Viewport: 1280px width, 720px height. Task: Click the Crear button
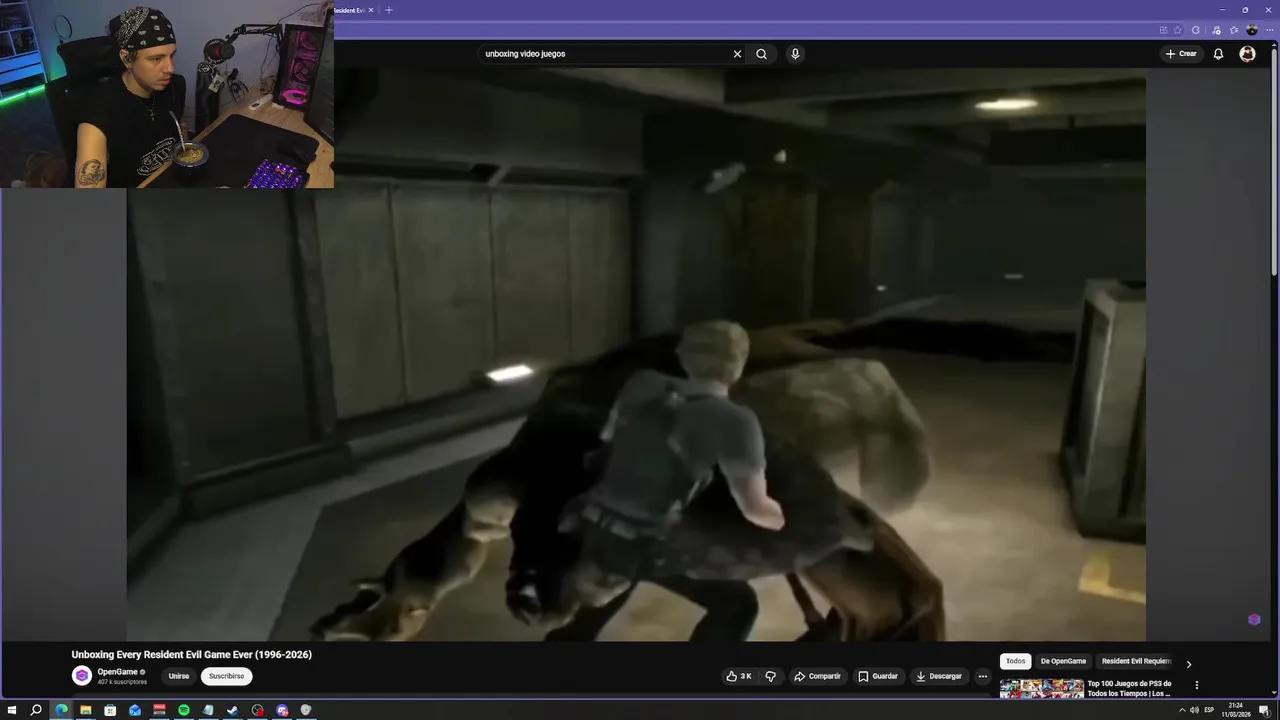pyautogui.click(x=1181, y=54)
